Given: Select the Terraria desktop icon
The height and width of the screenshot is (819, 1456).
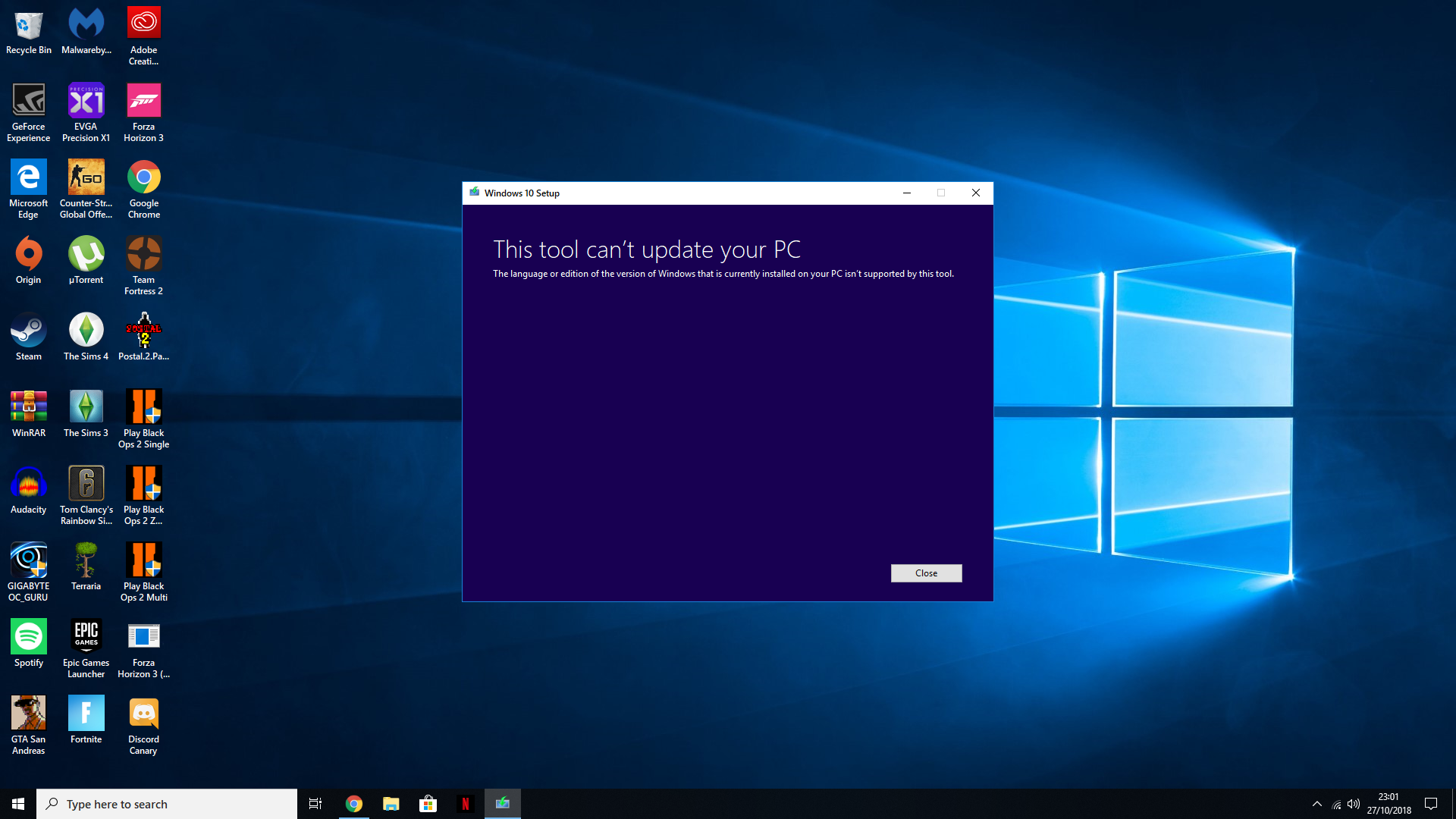Looking at the screenshot, I should tap(86, 567).
